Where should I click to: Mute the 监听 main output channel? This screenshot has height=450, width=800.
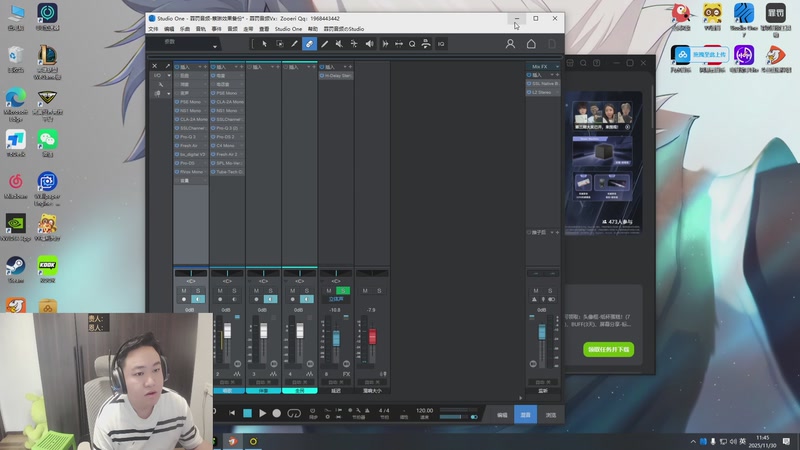(x=536, y=291)
